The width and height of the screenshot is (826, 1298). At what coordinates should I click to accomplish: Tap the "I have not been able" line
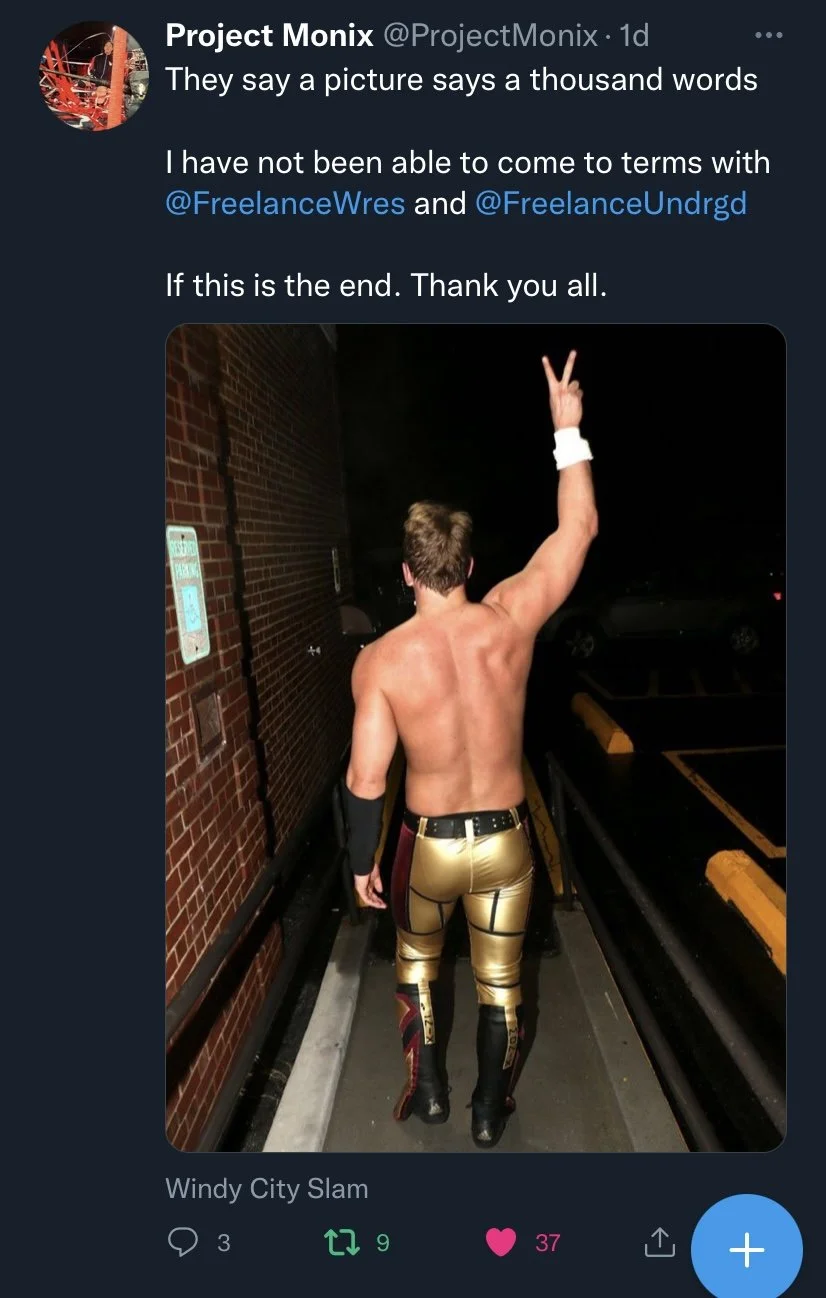point(468,162)
